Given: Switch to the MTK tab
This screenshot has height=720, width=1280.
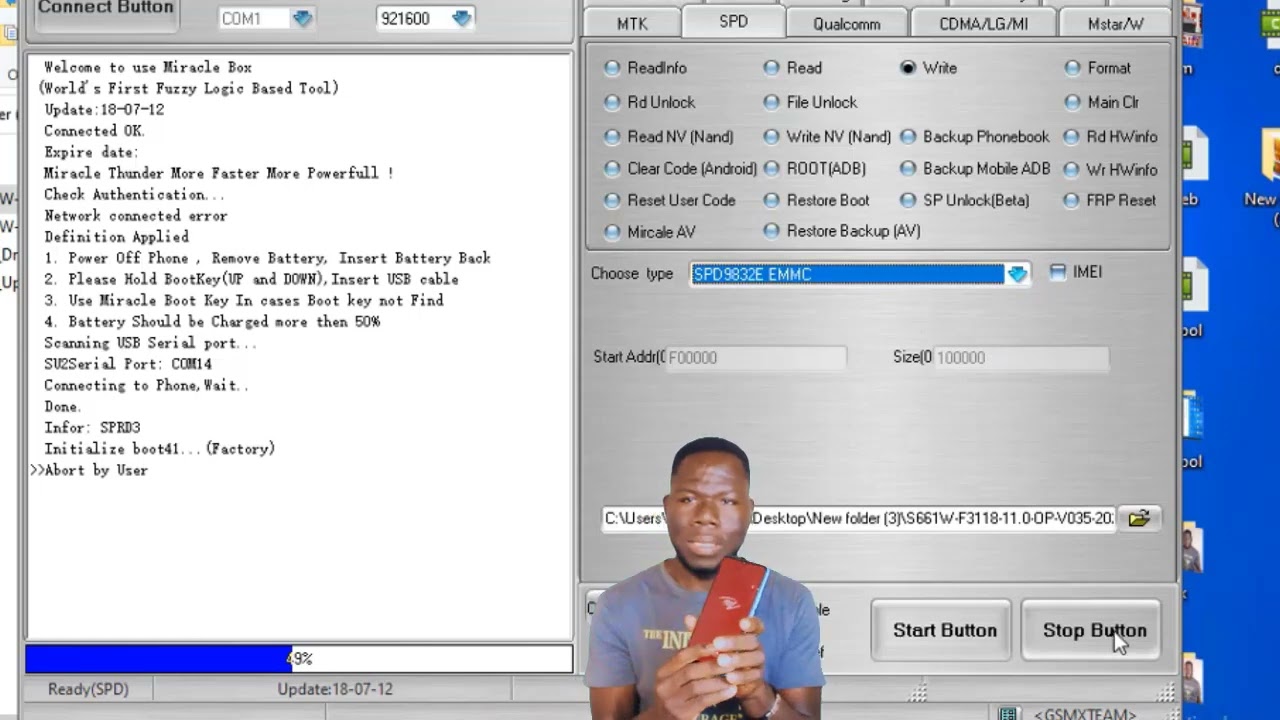Looking at the screenshot, I should click(x=632, y=23).
